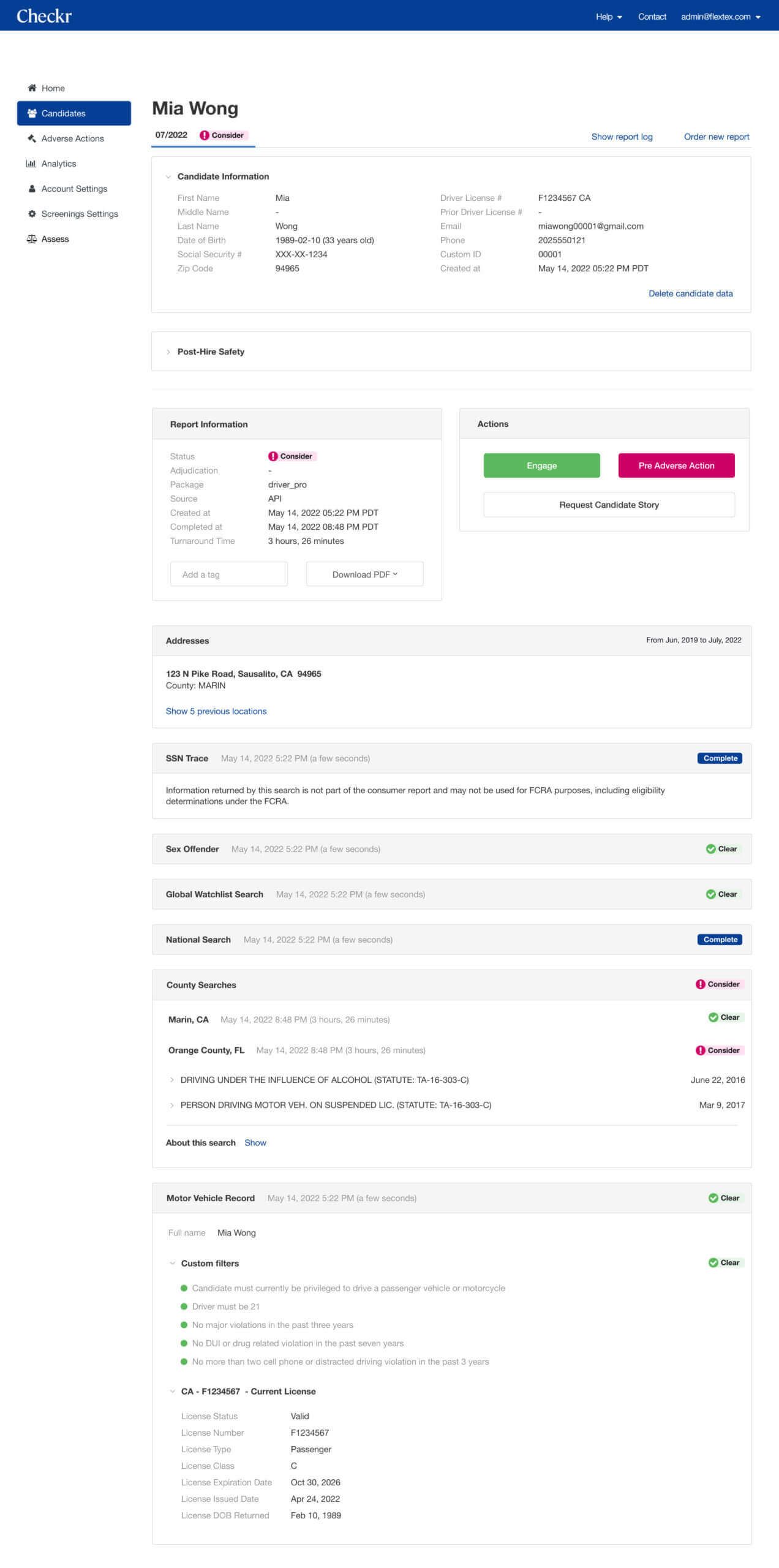Viewport: 779px width, 1568px height.
Task: Click address 123 N Pike Road, Sausalito
Action: [x=244, y=674]
